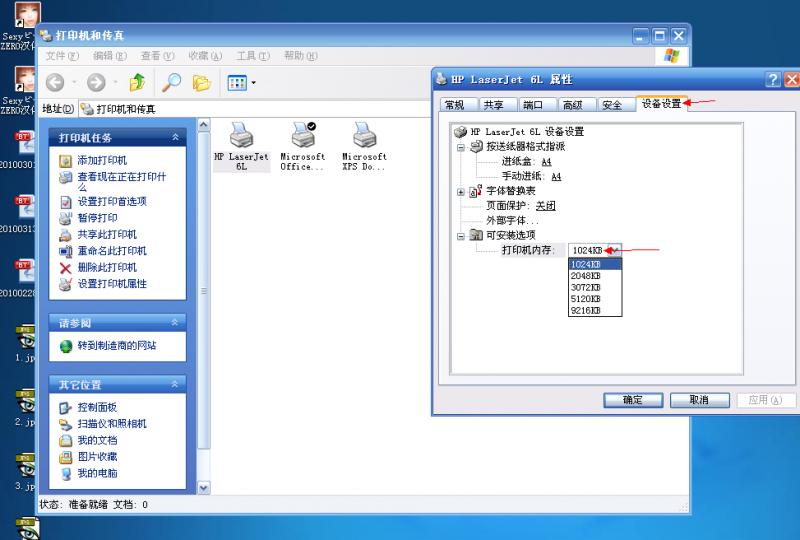This screenshot has height=540, width=800.
Task: Click the 确定 button
Action: tap(633, 400)
